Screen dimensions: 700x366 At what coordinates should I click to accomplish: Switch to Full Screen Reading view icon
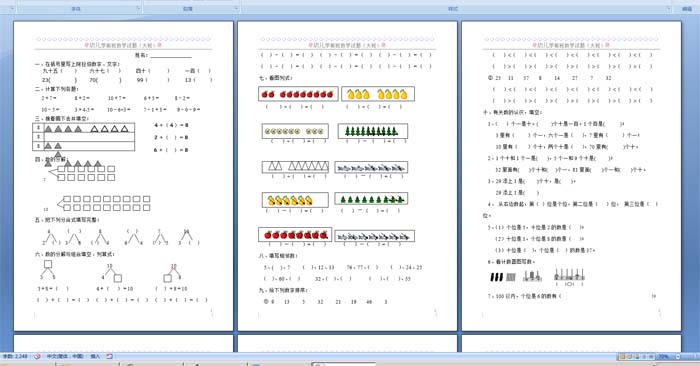click(x=629, y=357)
